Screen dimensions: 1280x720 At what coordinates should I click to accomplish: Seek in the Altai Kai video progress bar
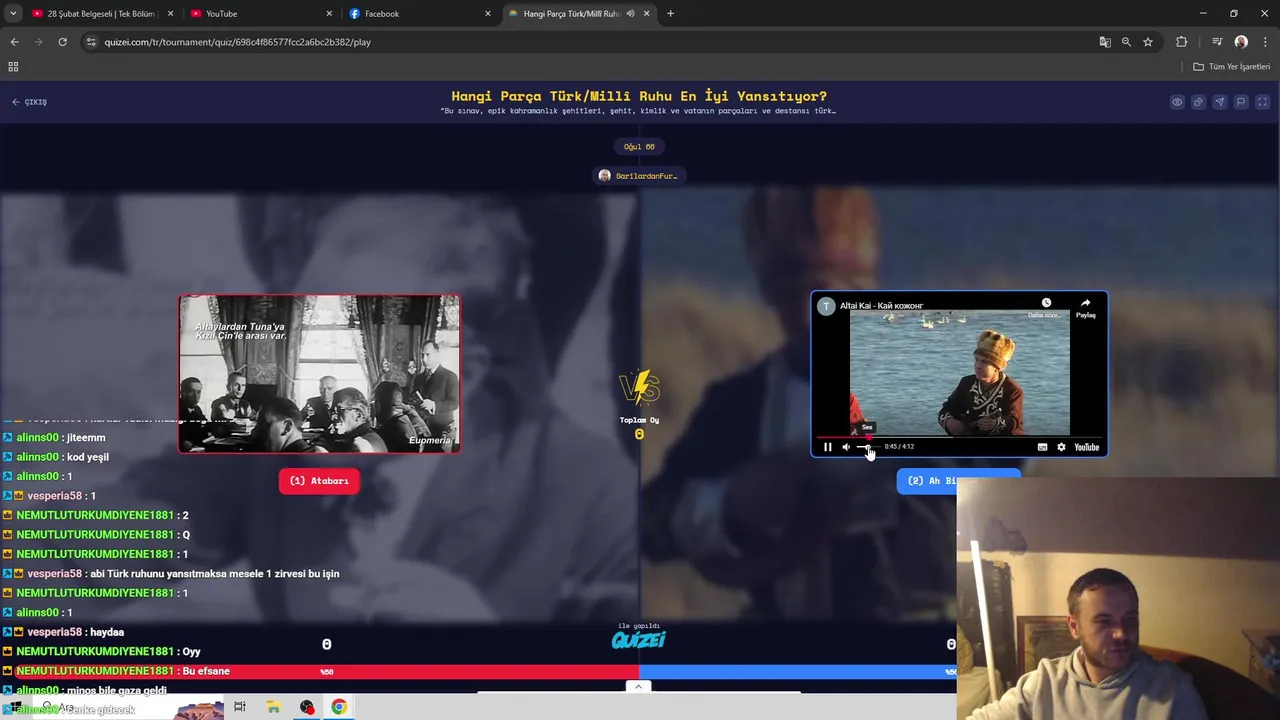[x=959, y=437]
